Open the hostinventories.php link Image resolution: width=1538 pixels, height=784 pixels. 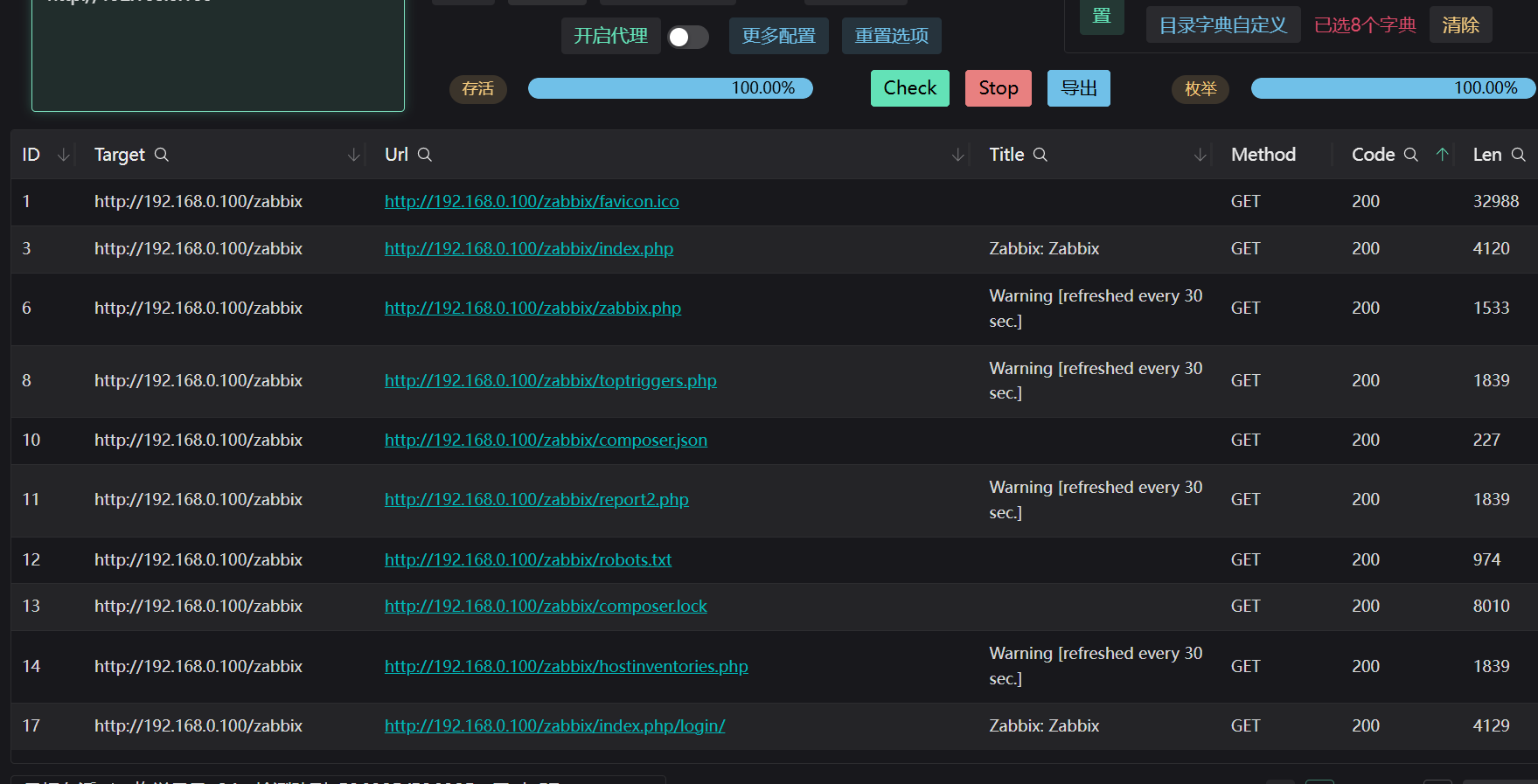[x=567, y=667]
